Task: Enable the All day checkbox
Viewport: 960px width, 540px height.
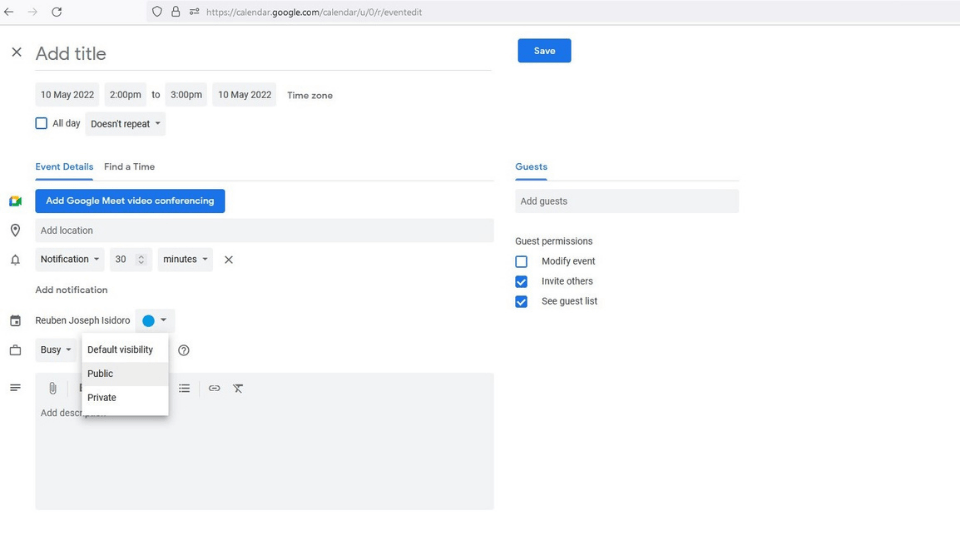Action: coord(41,123)
